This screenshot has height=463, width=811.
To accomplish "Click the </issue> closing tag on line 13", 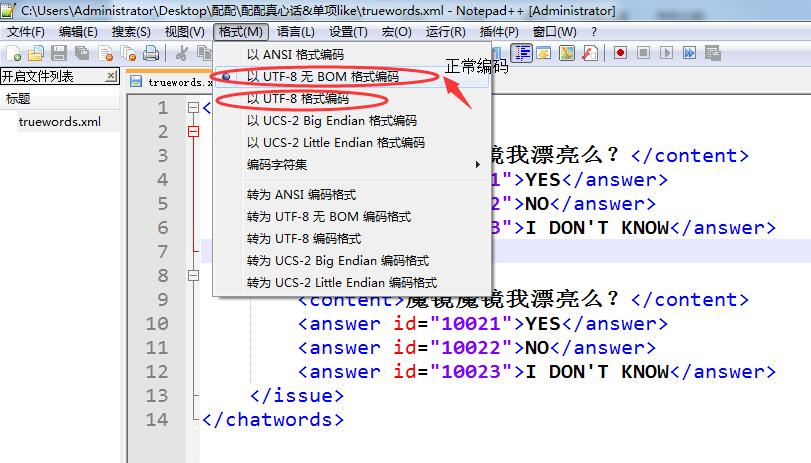I will [296, 395].
